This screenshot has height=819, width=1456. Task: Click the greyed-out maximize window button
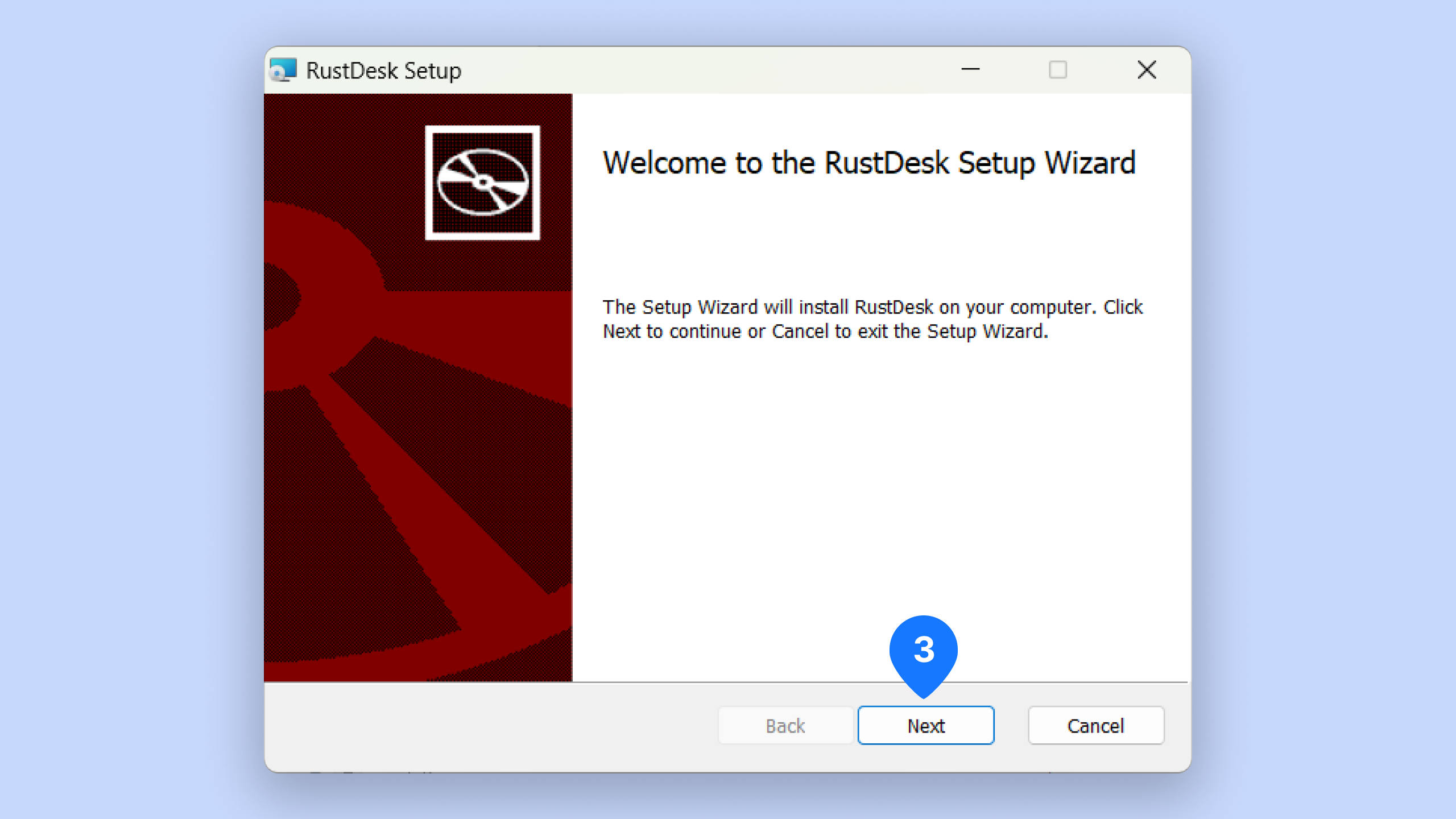[x=1057, y=70]
